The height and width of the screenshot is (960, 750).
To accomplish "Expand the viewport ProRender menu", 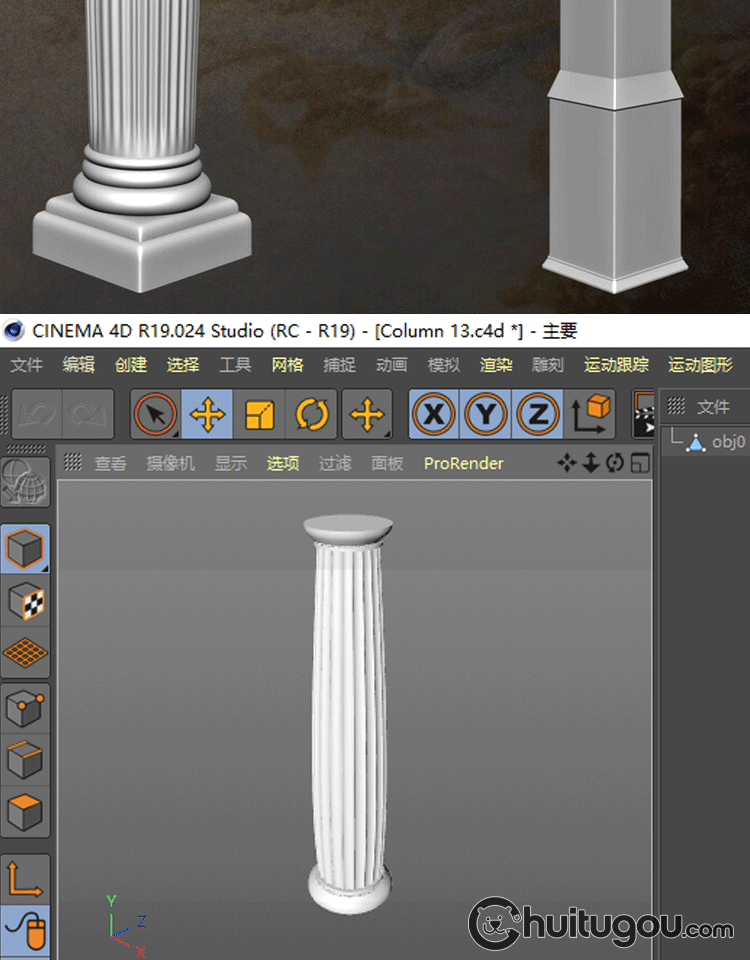I will click(463, 464).
